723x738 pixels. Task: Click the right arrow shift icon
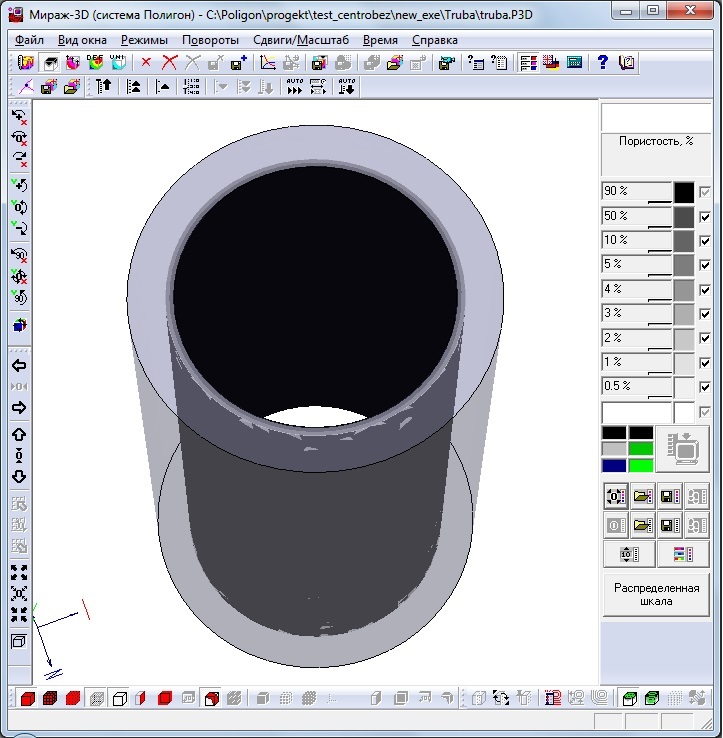coord(19,408)
